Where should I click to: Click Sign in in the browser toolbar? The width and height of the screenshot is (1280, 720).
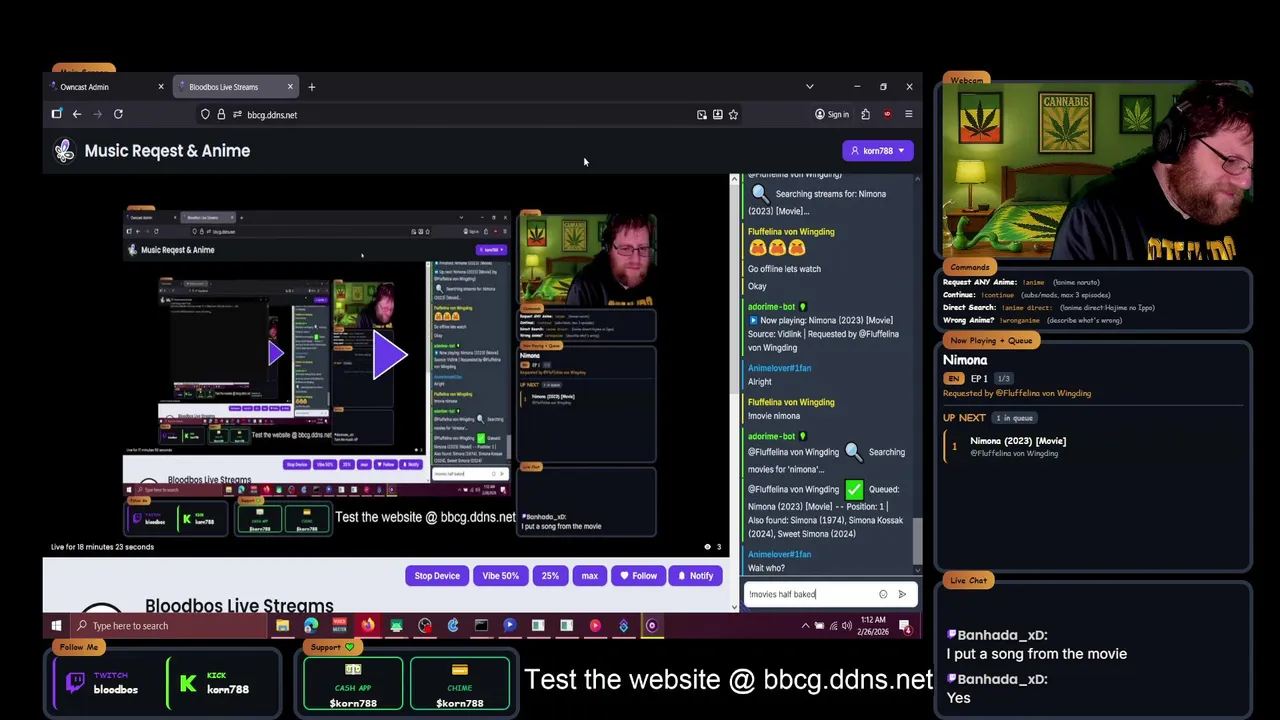(832, 114)
